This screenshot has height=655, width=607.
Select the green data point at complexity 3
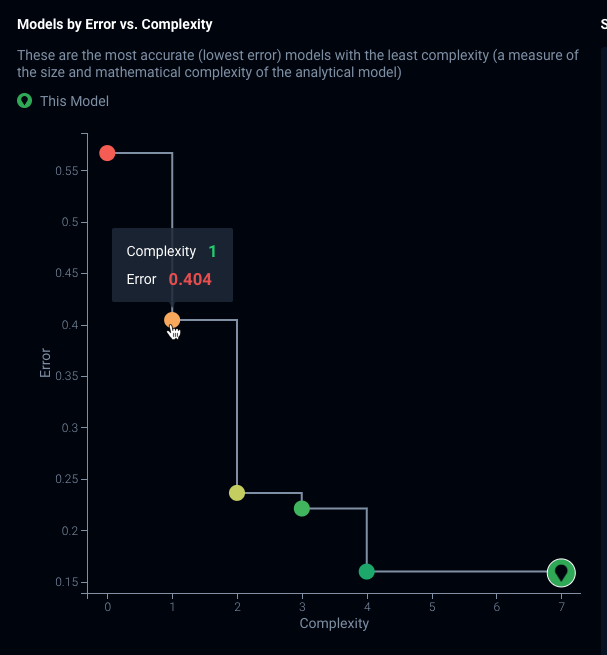click(302, 508)
